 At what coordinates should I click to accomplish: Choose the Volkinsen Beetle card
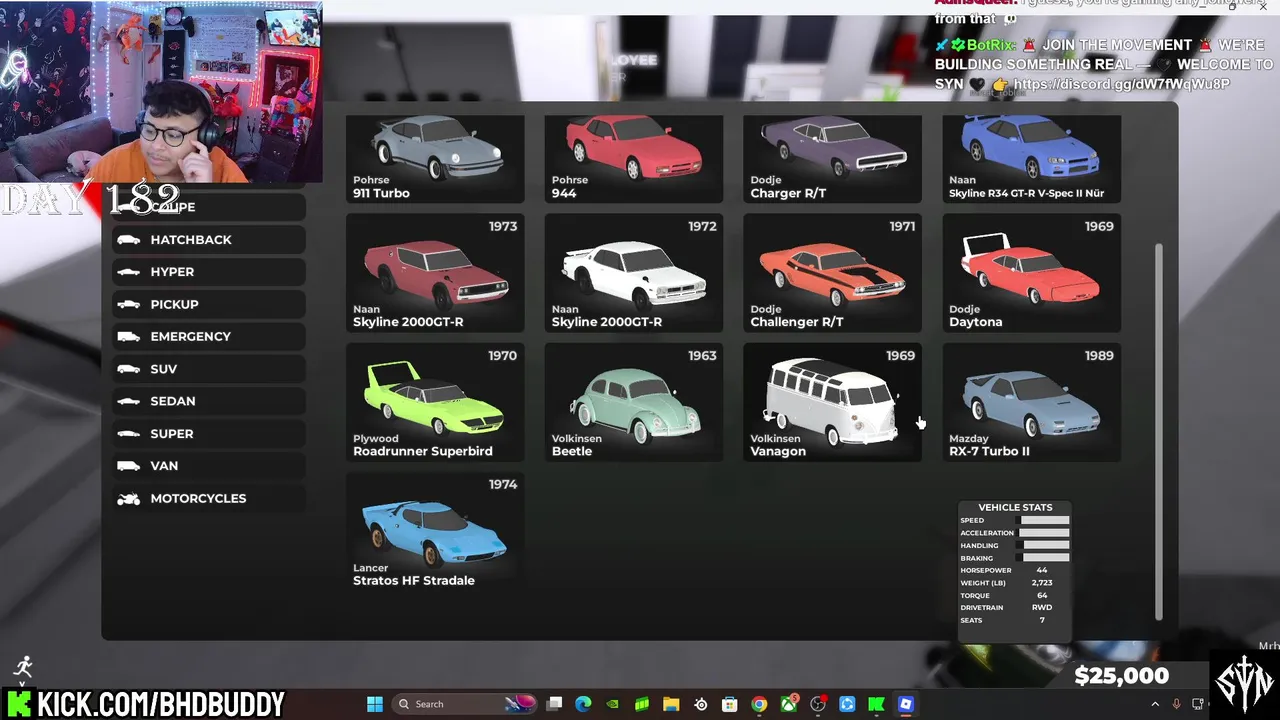pyautogui.click(x=633, y=402)
